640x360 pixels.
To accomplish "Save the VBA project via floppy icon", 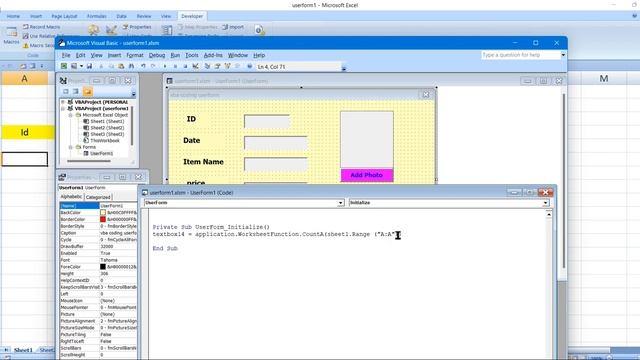I will pyautogui.click(x=89, y=66).
